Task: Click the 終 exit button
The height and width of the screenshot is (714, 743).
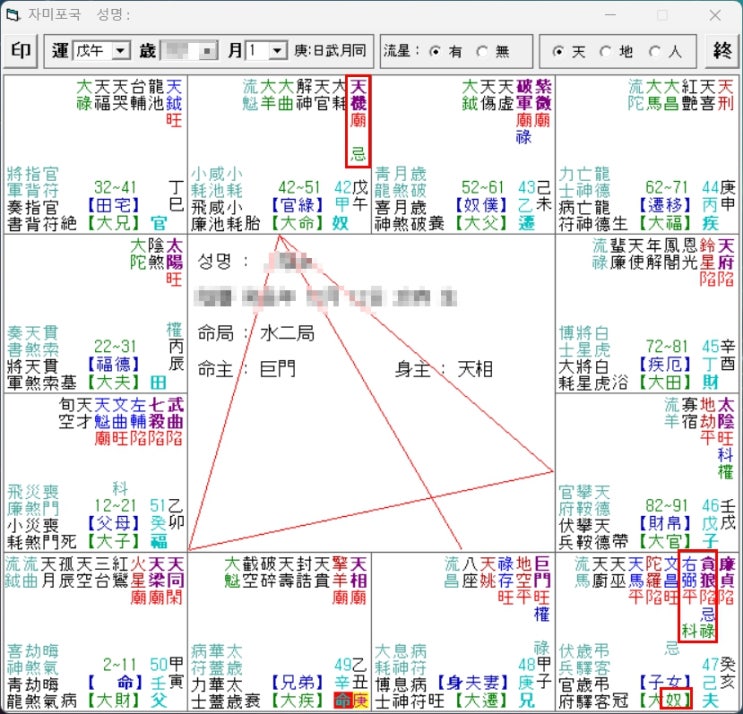Action: click(x=722, y=50)
